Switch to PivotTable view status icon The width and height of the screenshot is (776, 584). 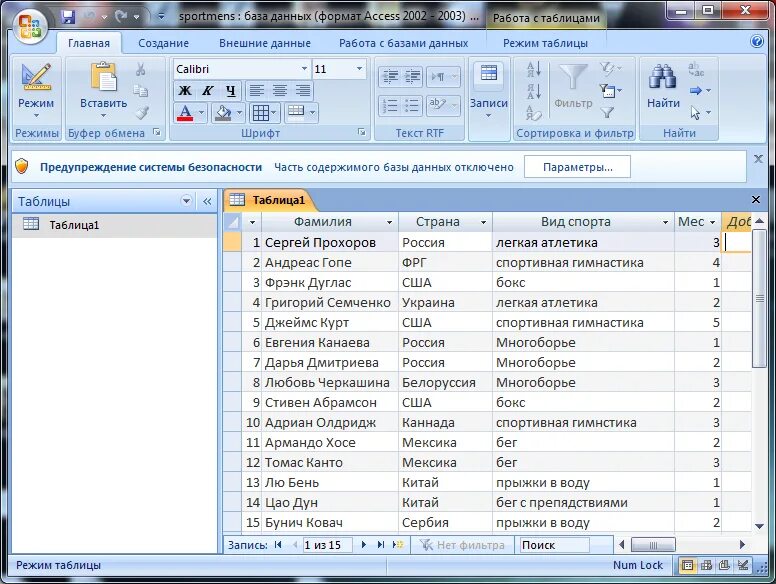pyautogui.click(x=706, y=565)
